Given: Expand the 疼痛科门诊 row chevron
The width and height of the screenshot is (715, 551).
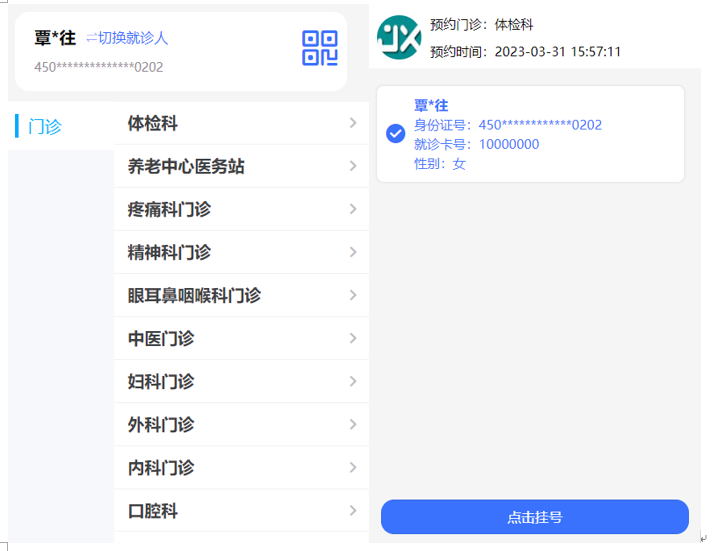Looking at the screenshot, I should pyautogui.click(x=353, y=209).
